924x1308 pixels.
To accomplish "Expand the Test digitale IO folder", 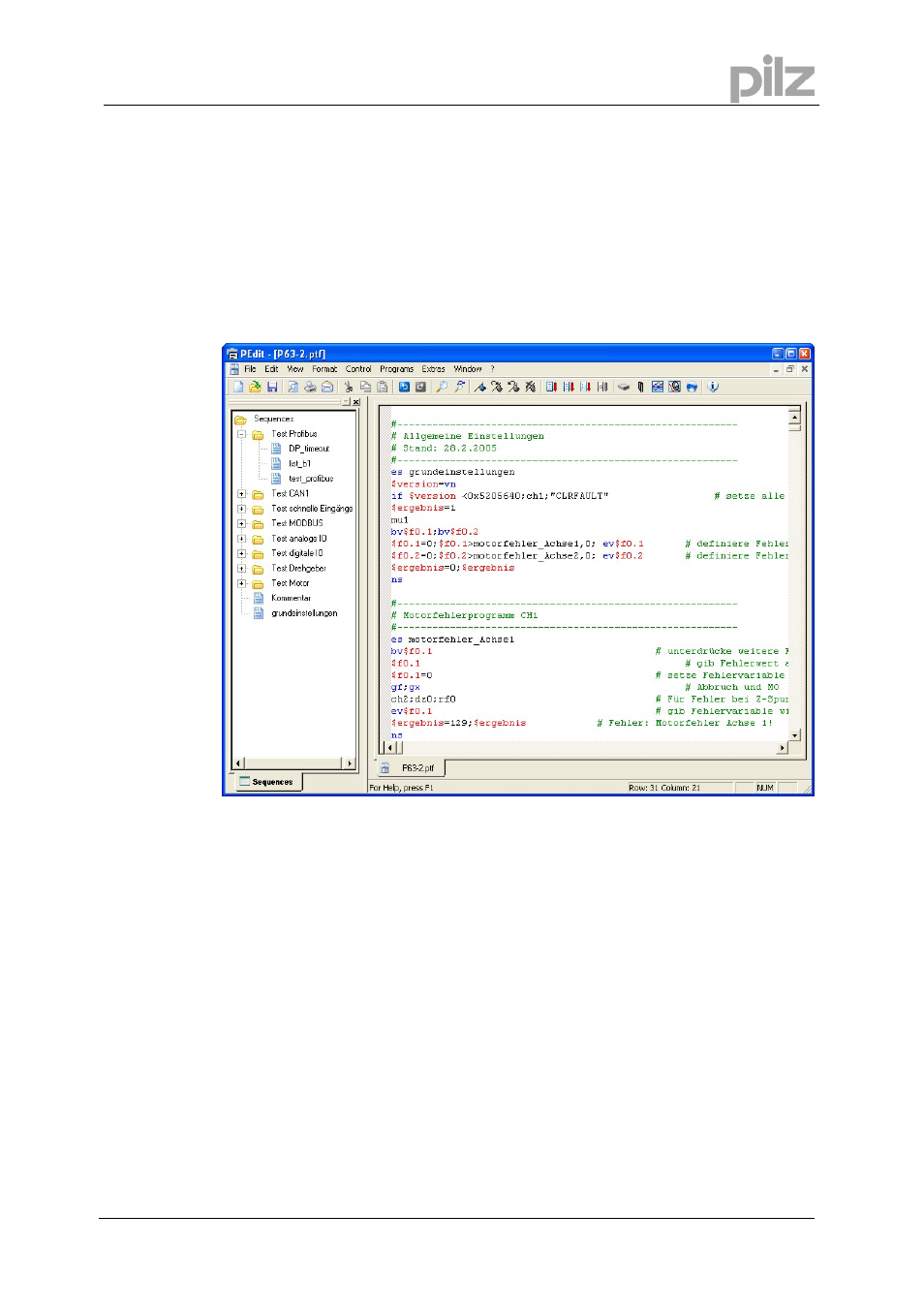I will (241, 553).
